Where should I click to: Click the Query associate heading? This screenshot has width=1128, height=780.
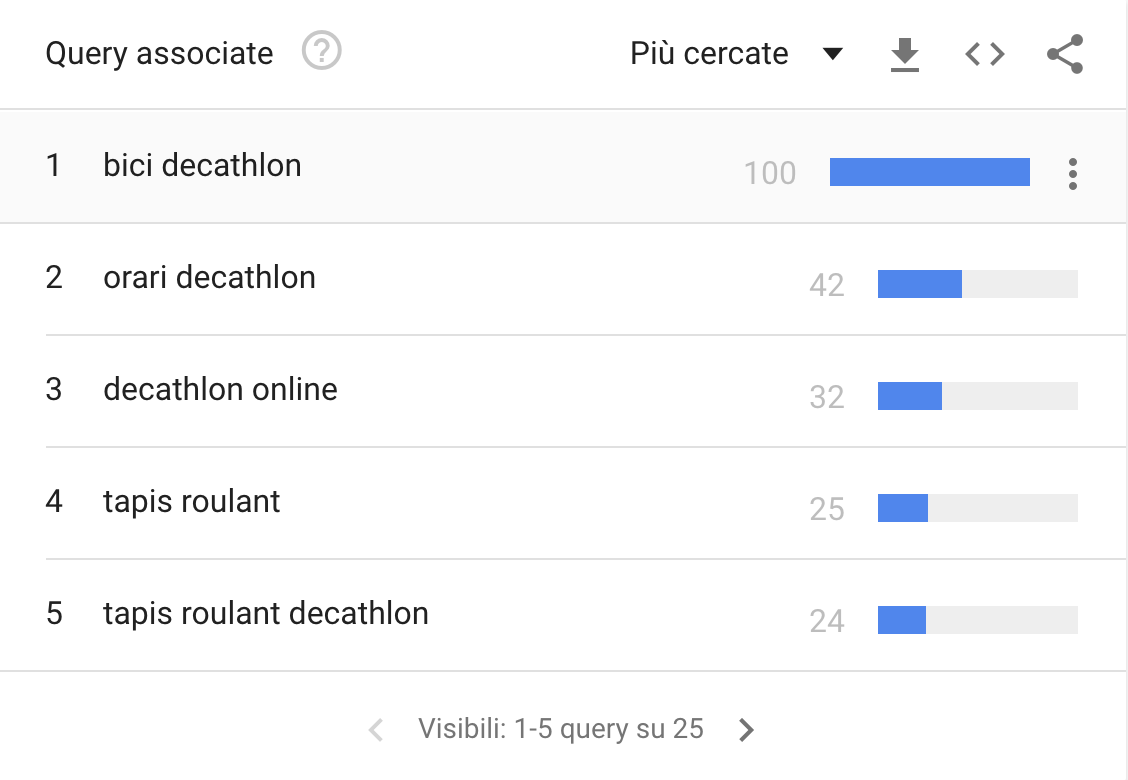(x=157, y=54)
